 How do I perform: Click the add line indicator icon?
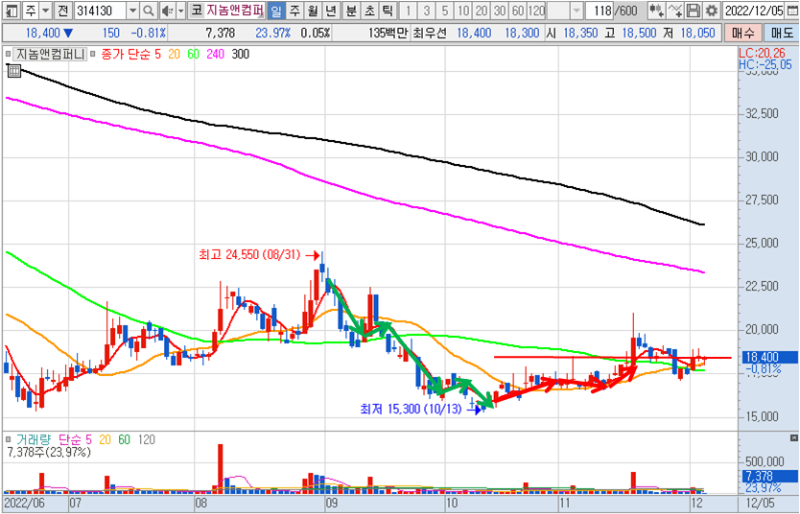[x=675, y=10]
